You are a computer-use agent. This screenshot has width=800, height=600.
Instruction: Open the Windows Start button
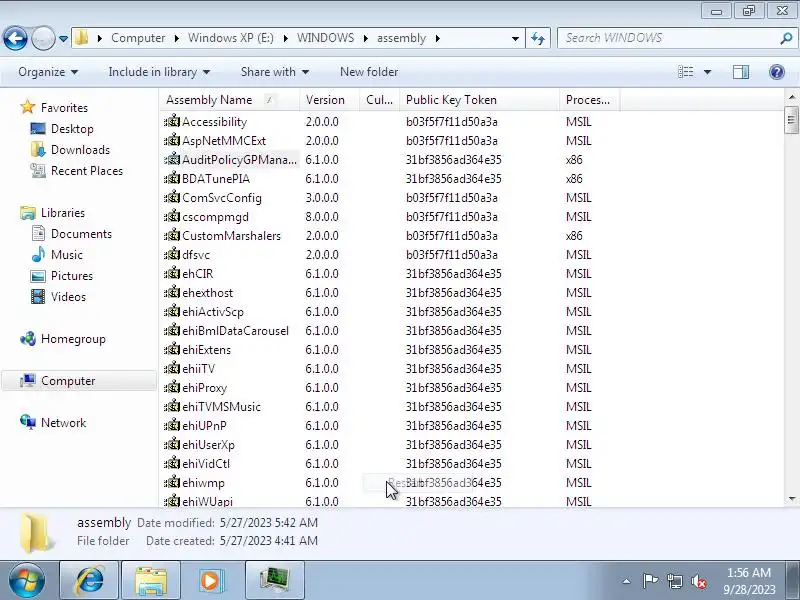click(x=26, y=580)
